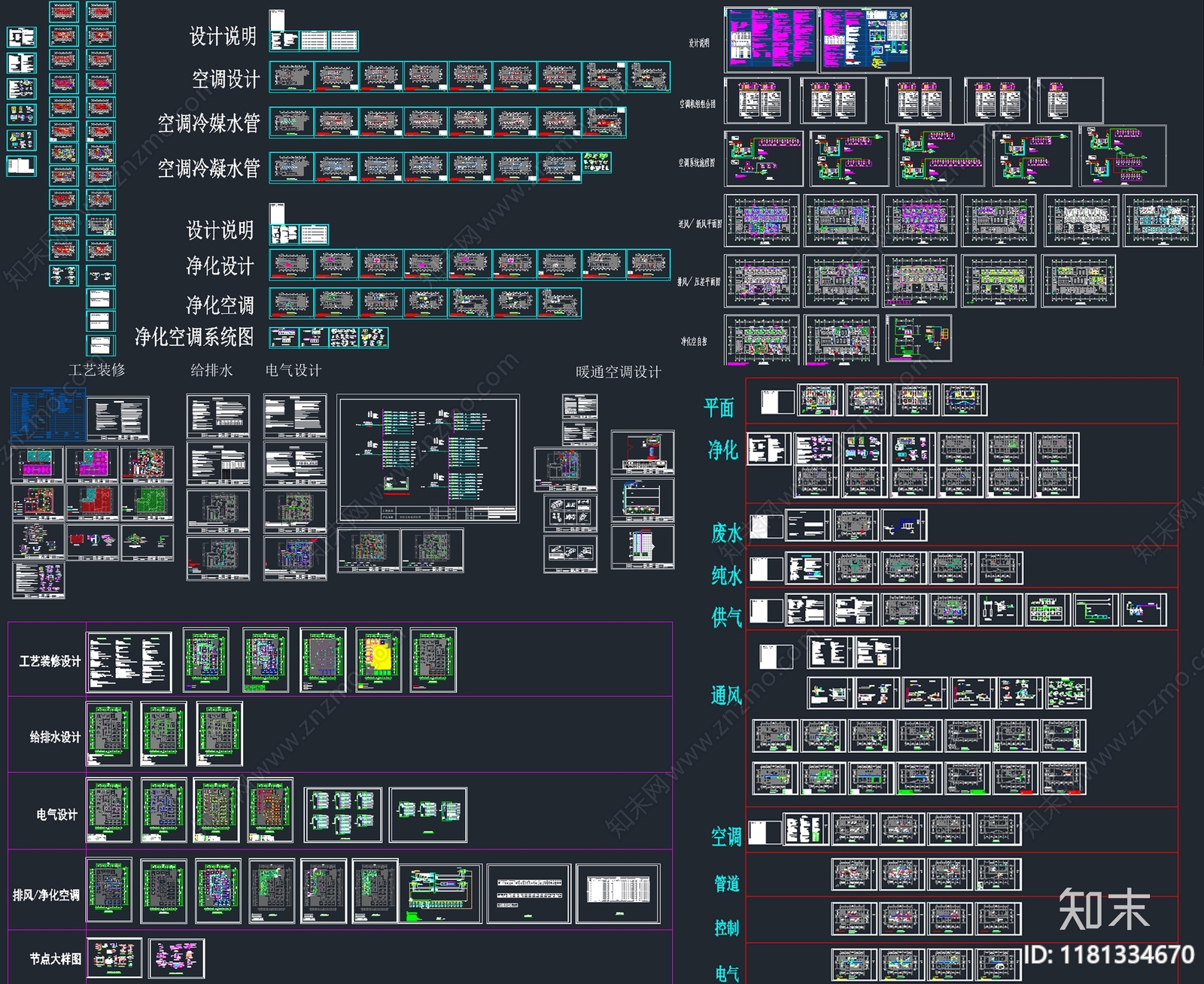Click the cyan 管道 label

[727, 883]
